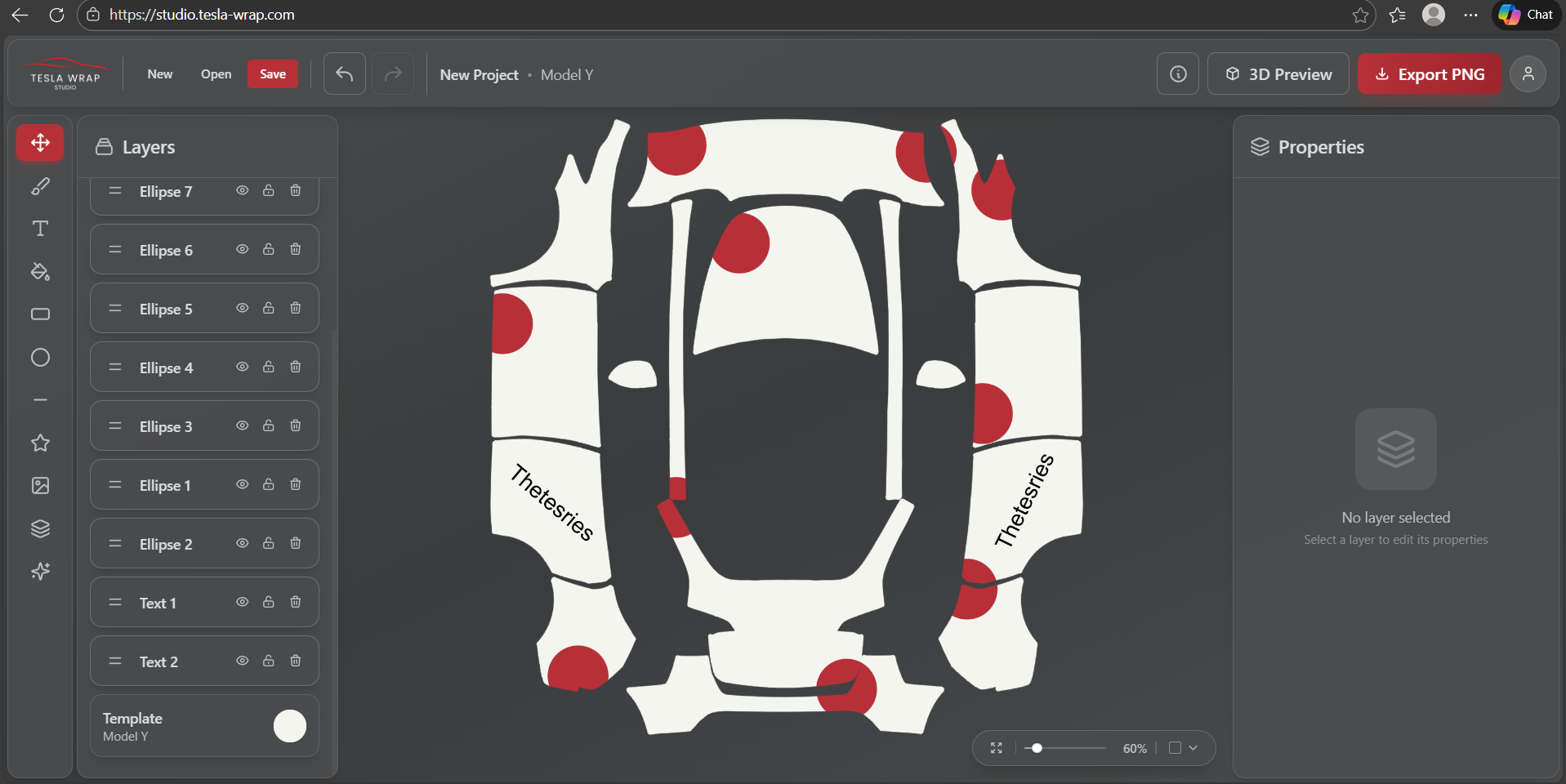Delete the Ellipse 4 layer
1566x784 pixels.
pyautogui.click(x=296, y=367)
